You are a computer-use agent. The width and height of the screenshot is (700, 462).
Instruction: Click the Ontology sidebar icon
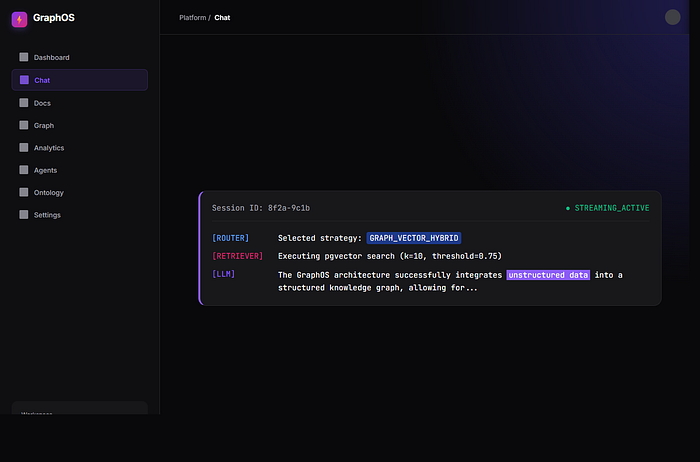pos(24,192)
